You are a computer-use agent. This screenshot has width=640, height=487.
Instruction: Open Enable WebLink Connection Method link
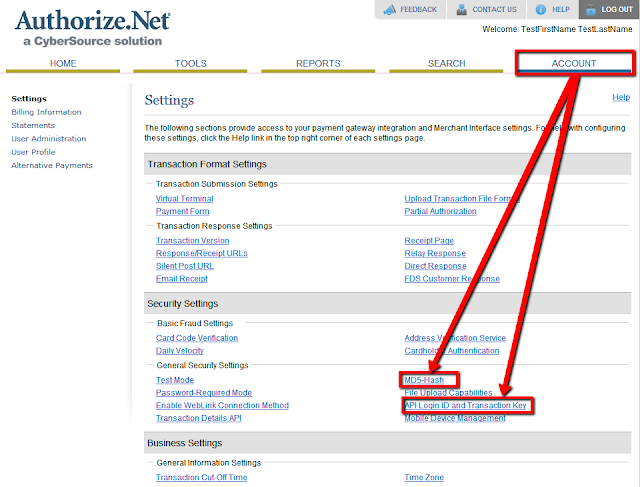click(222, 405)
